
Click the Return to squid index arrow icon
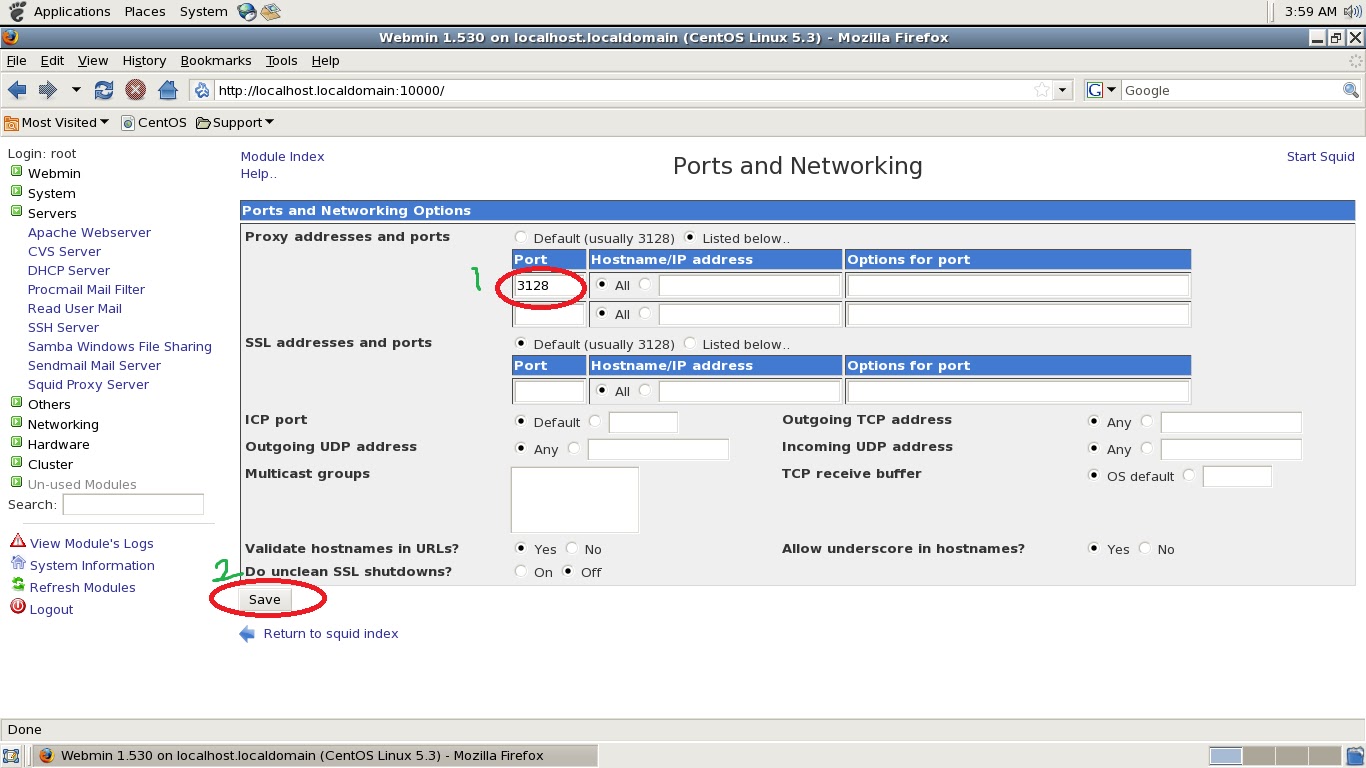245,633
